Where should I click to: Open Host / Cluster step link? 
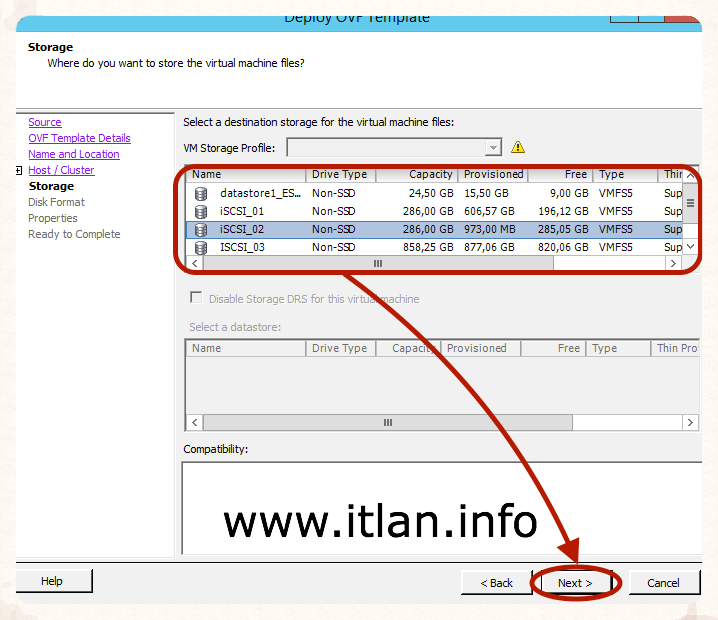click(x=61, y=170)
